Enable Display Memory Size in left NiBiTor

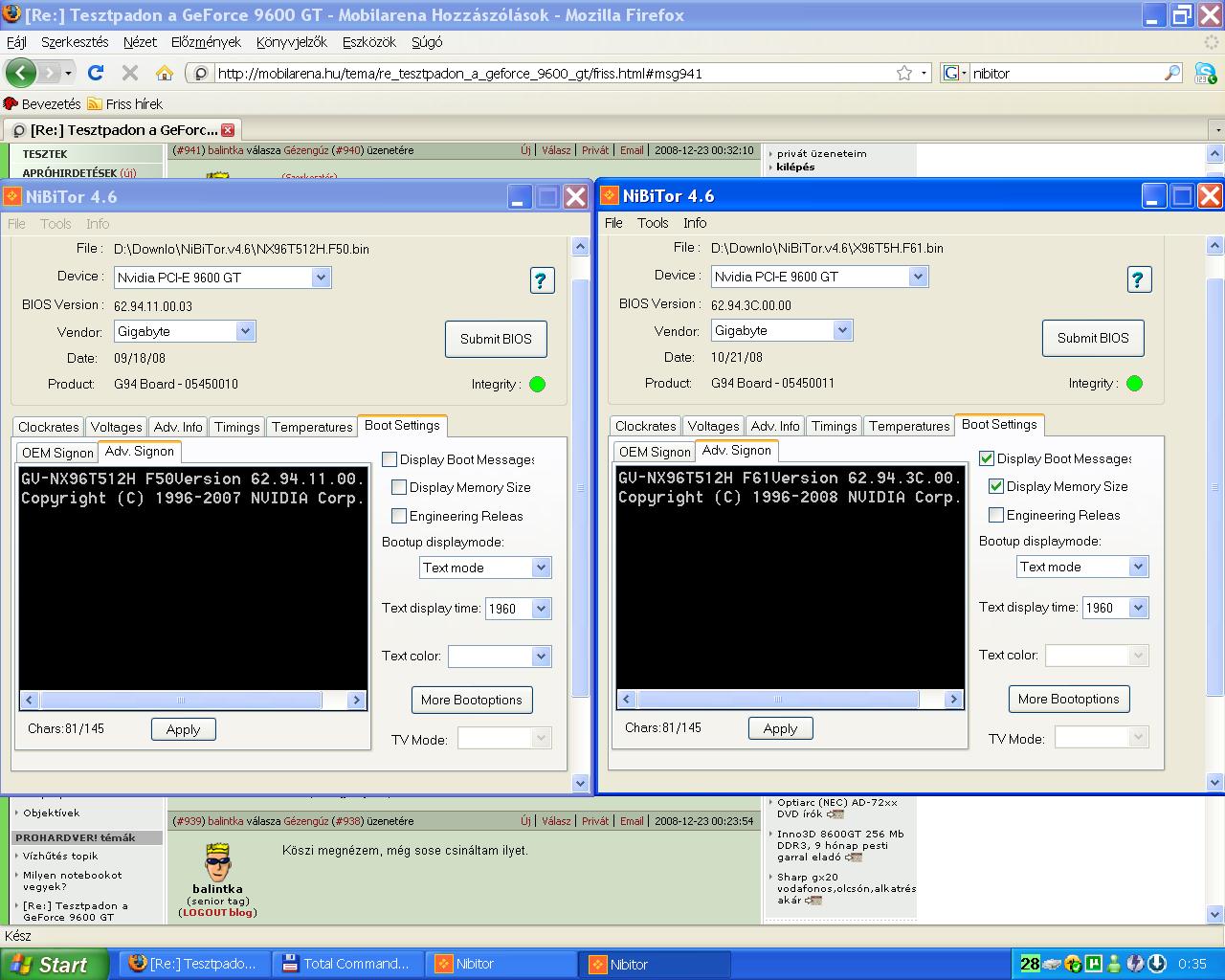coord(399,487)
